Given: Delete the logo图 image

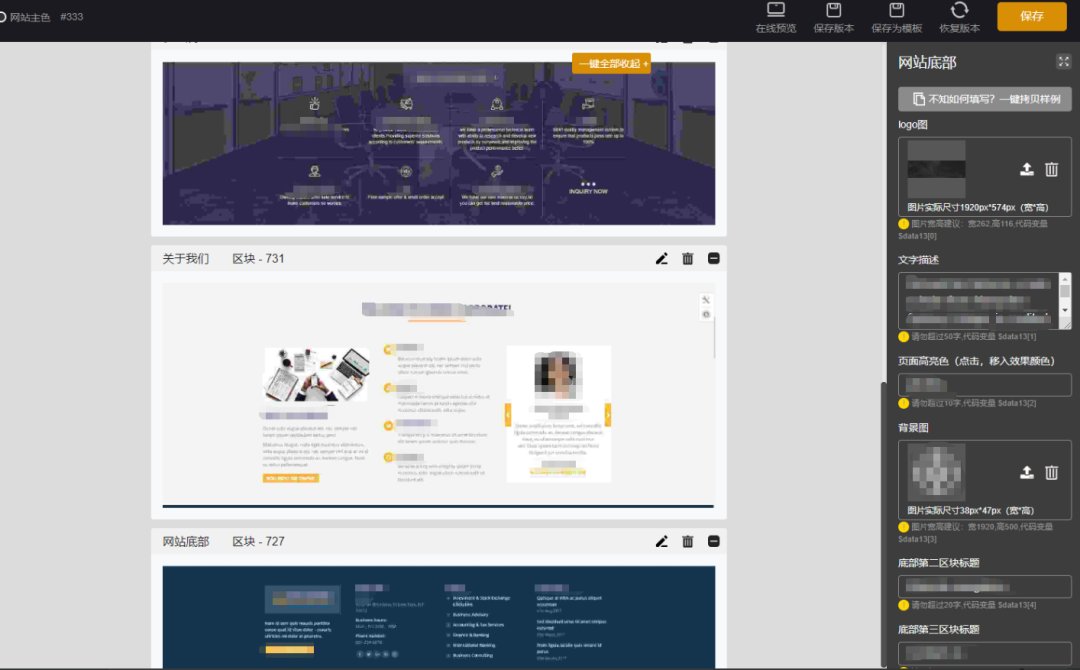Looking at the screenshot, I should pos(1052,170).
